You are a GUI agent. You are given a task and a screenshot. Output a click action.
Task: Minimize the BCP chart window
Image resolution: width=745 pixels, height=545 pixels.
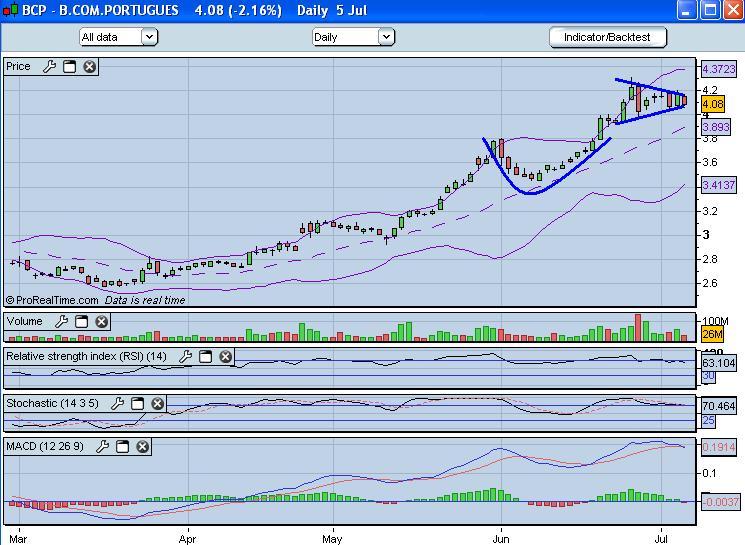tap(686, 10)
